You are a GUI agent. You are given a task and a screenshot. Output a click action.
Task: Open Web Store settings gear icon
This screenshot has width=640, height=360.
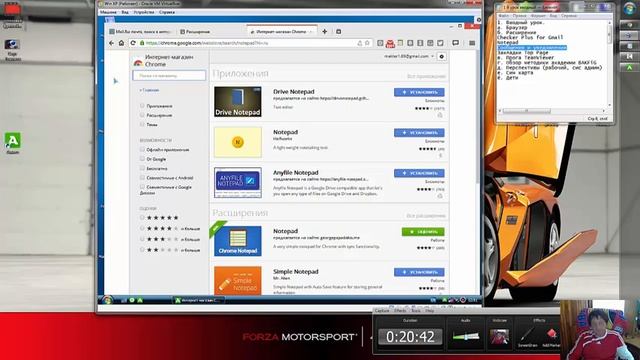442,57
